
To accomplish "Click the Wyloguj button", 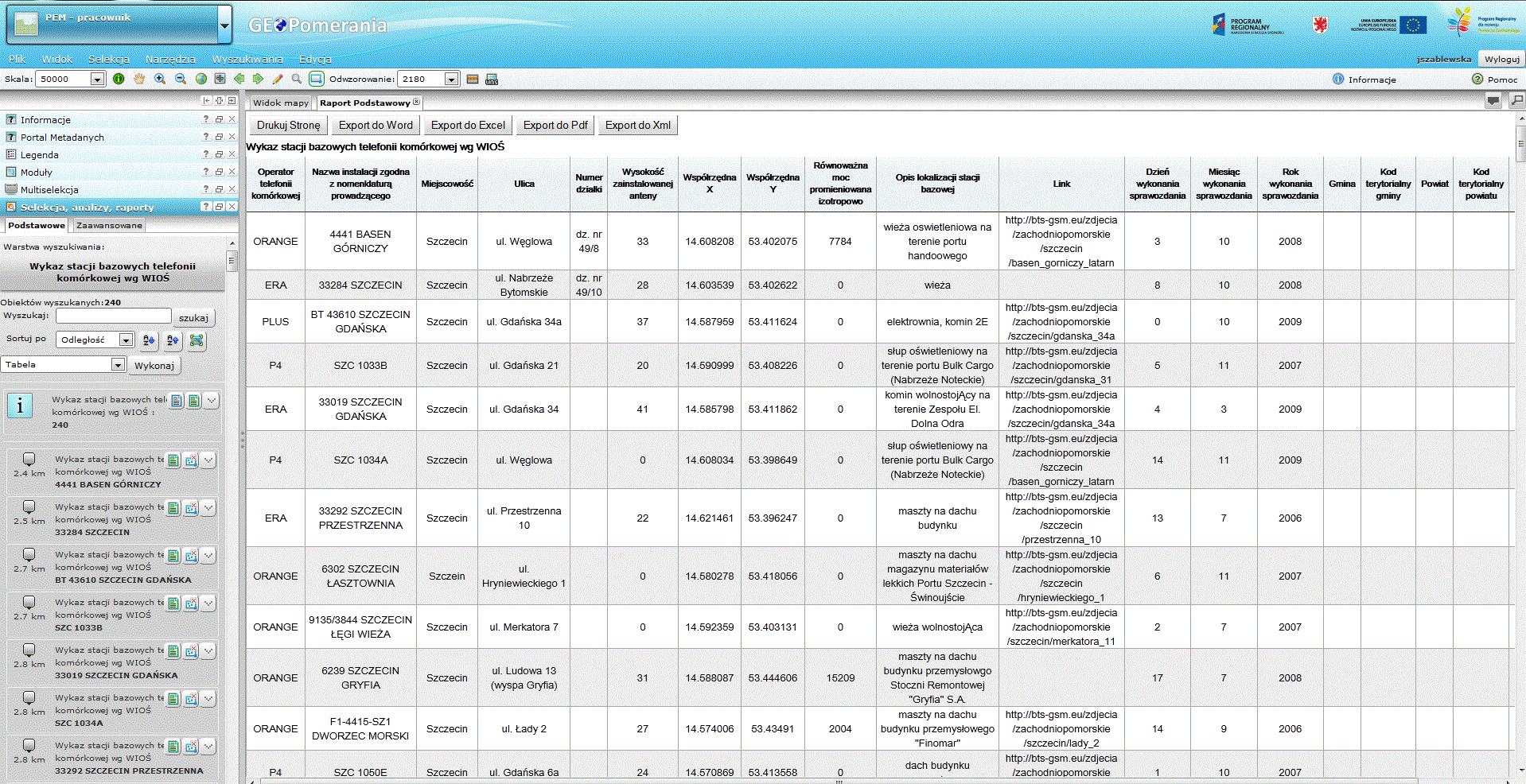I will 1502,59.
